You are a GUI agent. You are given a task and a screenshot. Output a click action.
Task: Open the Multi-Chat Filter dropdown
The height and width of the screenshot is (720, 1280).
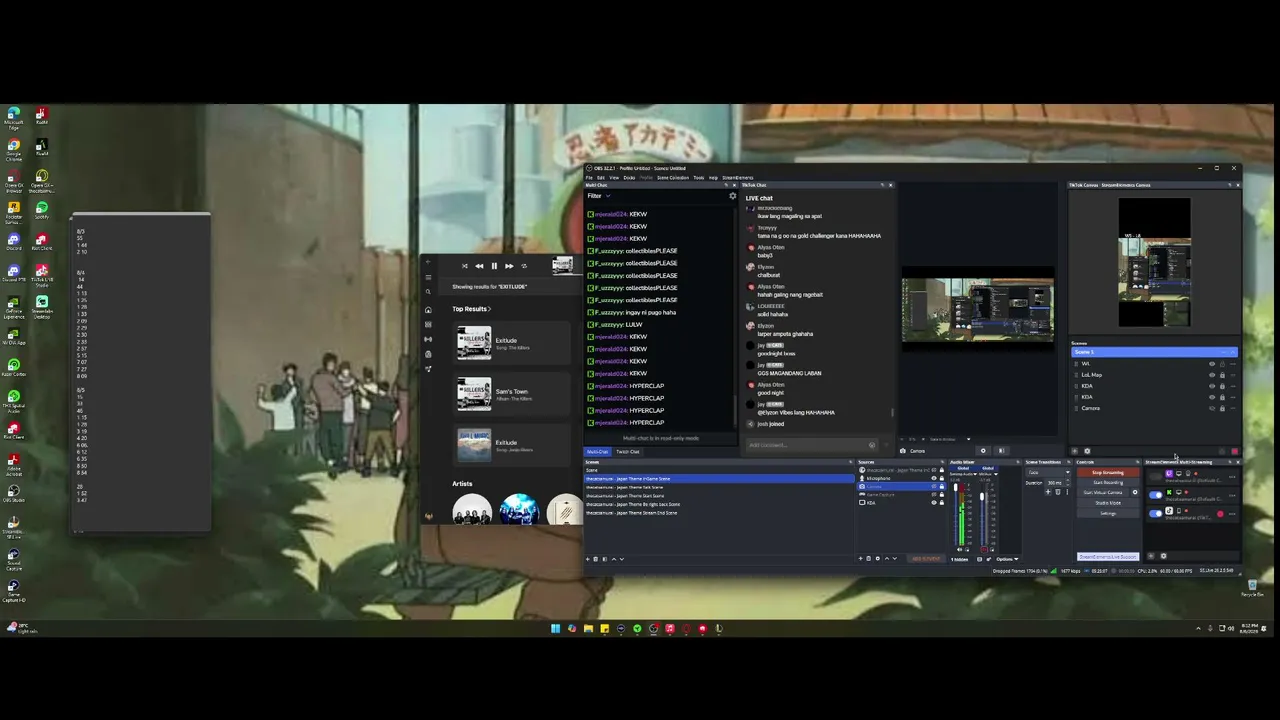point(598,196)
